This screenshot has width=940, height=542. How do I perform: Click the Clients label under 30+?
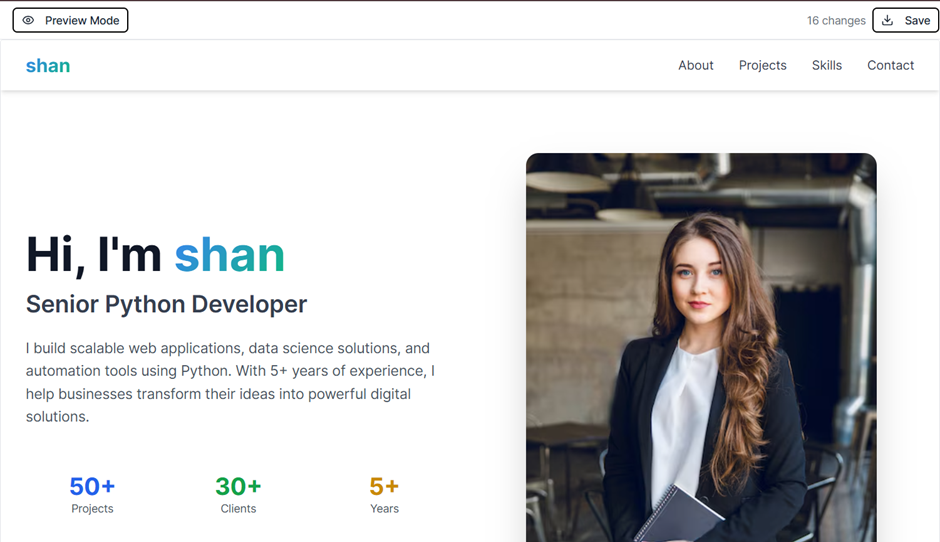coord(238,509)
